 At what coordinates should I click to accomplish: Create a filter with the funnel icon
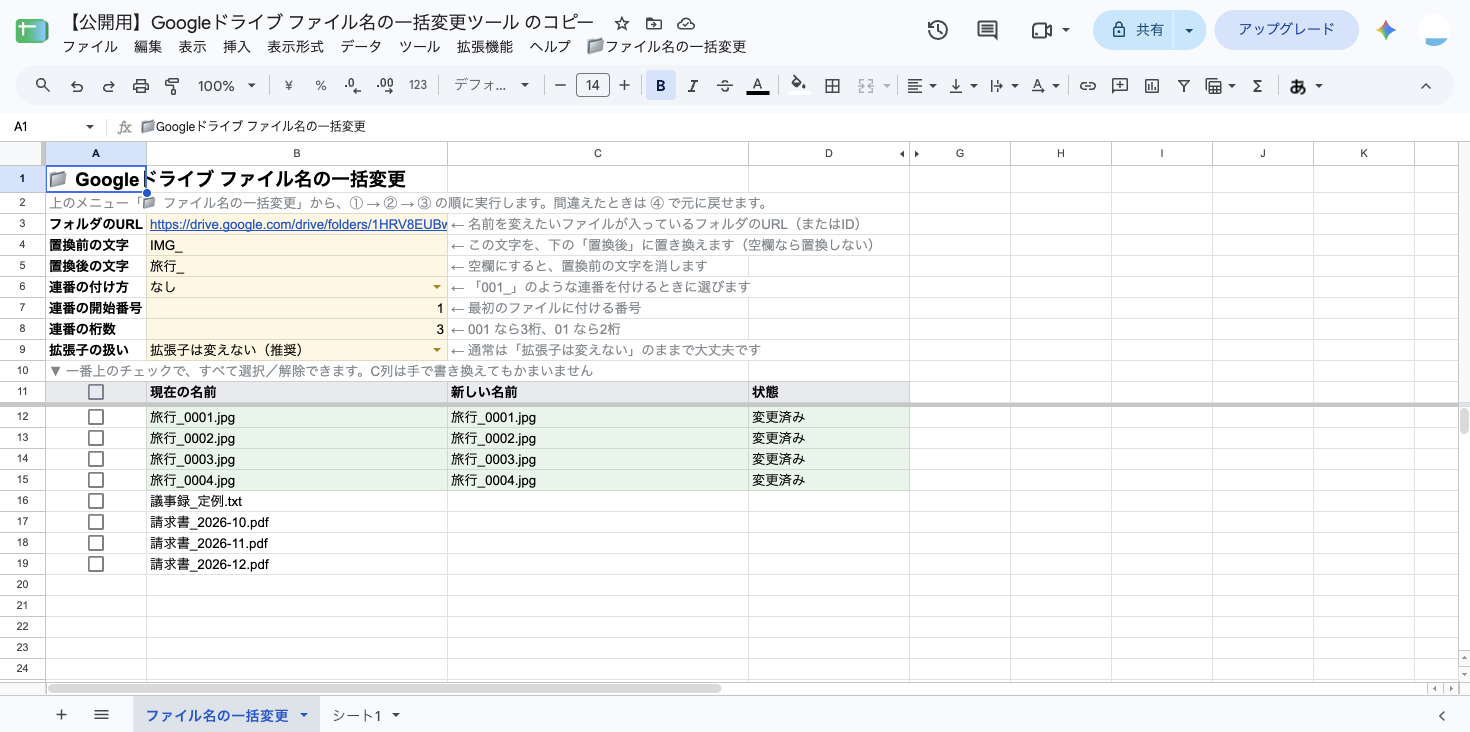[x=1184, y=86]
